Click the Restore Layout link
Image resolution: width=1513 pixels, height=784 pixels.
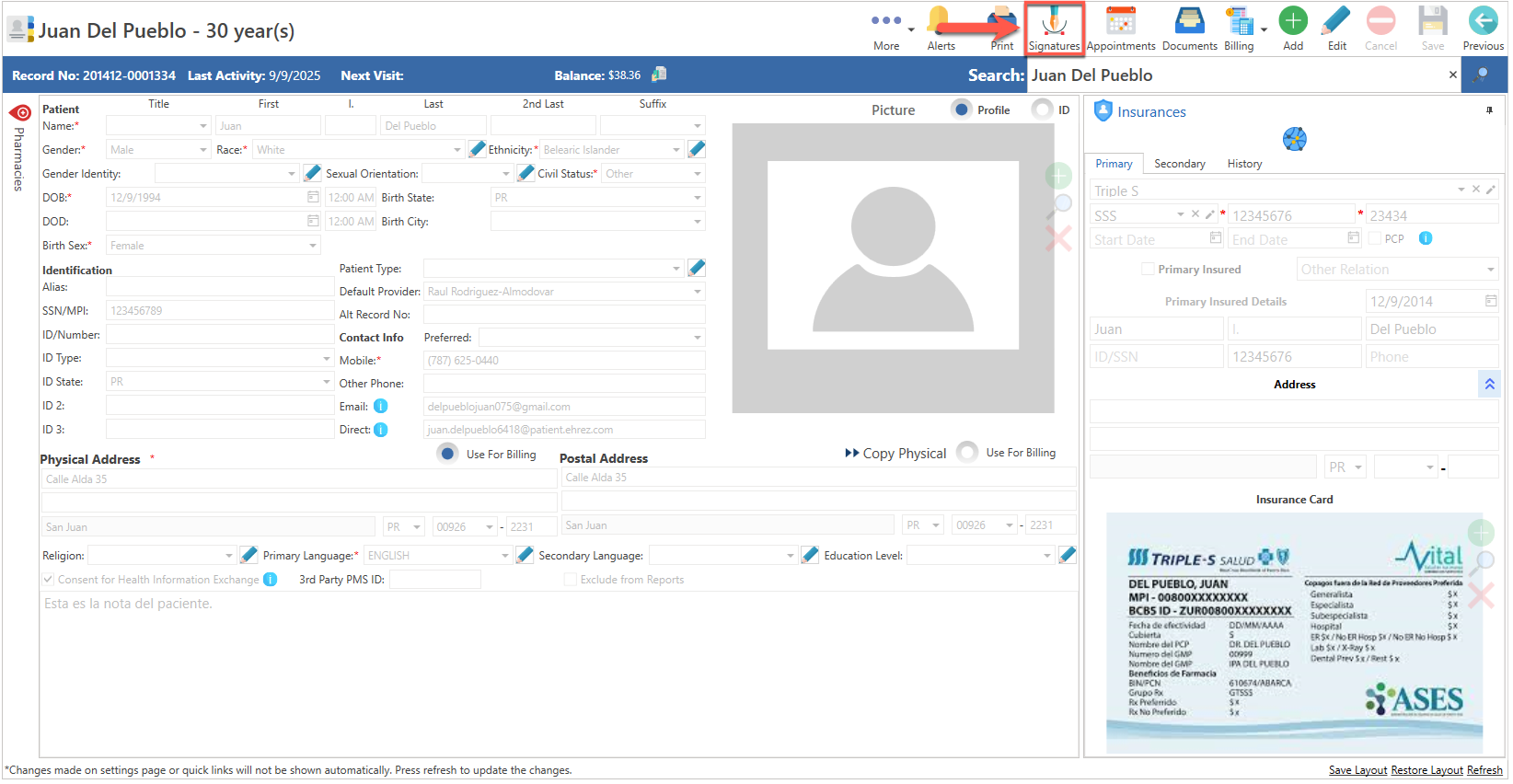point(1426,771)
